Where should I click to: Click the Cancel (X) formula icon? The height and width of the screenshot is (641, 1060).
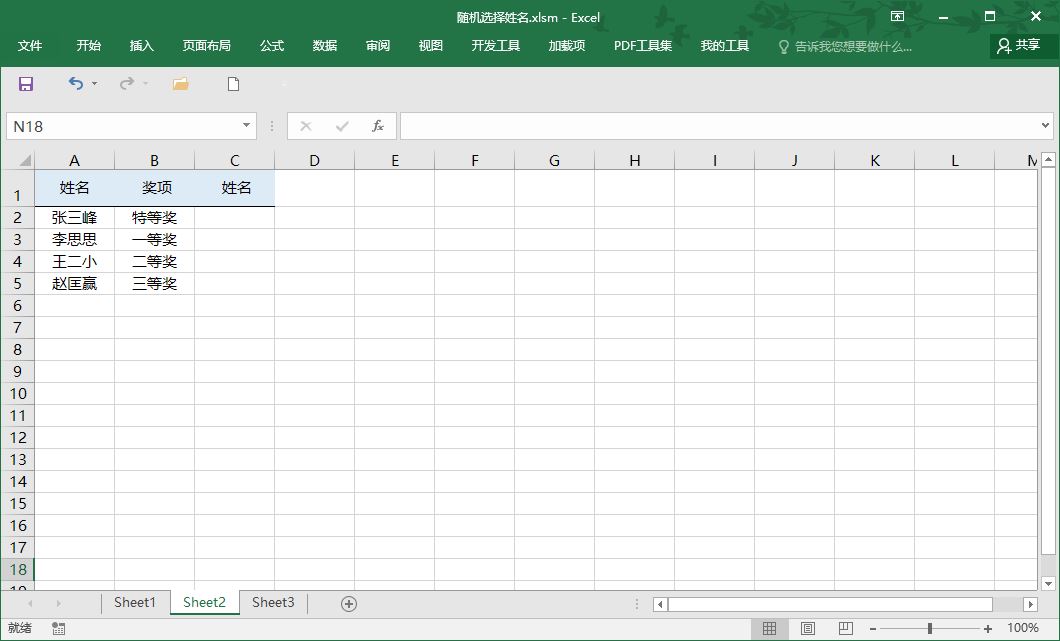306,126
